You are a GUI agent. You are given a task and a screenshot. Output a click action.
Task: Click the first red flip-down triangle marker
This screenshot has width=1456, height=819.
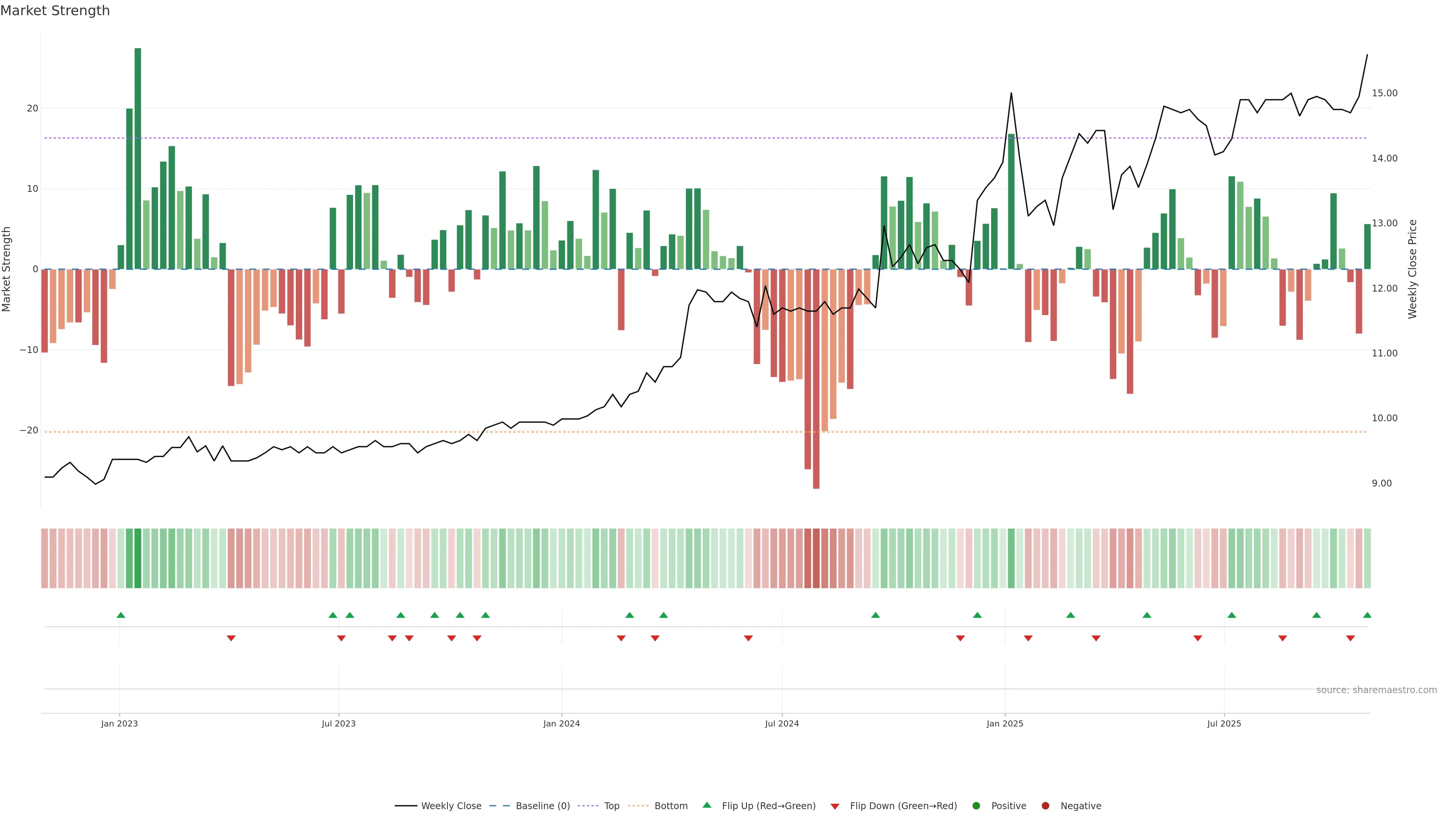pyautogui.click(x=231, y=638)
